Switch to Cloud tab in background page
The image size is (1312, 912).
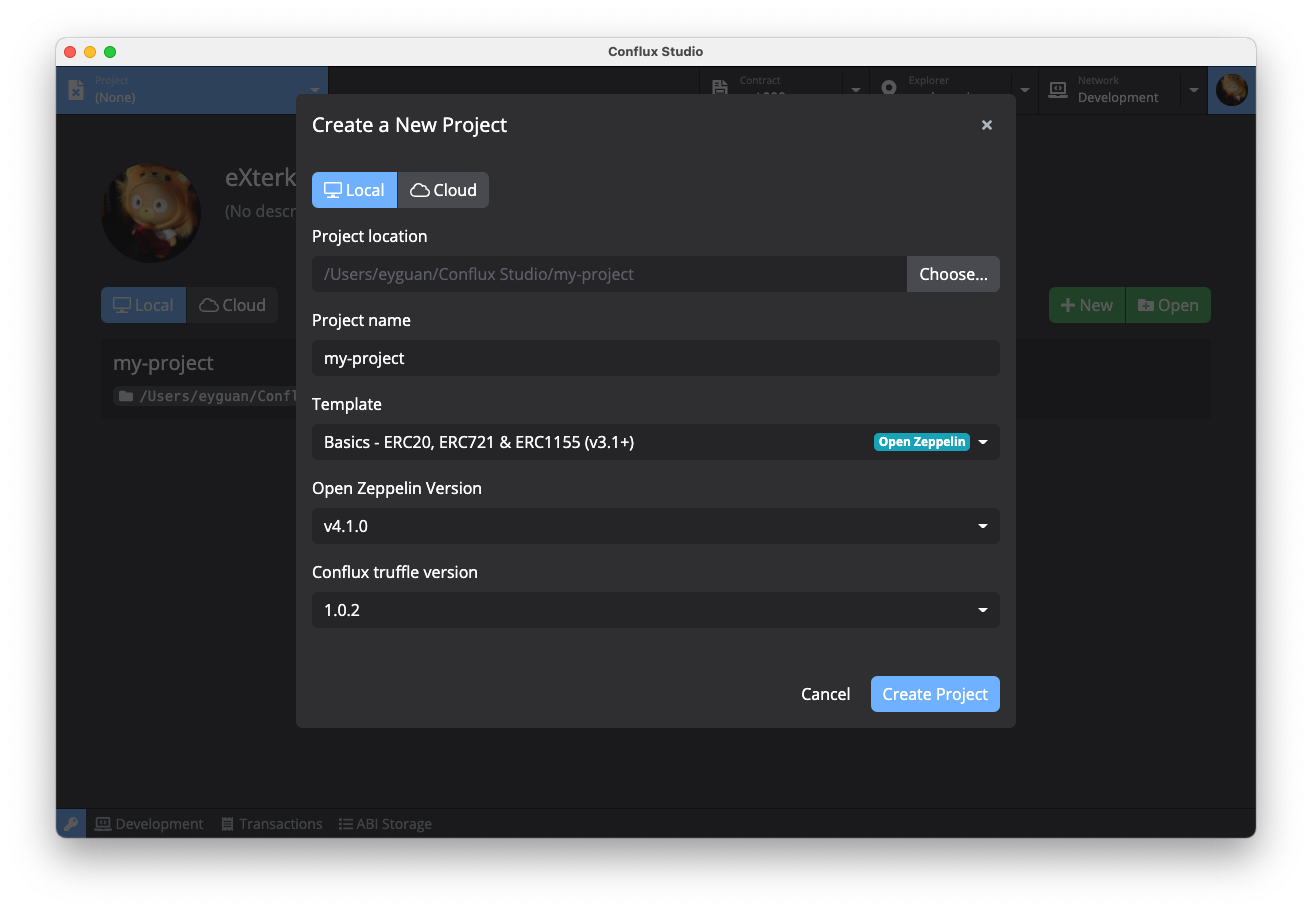click(x=232, y=305)
